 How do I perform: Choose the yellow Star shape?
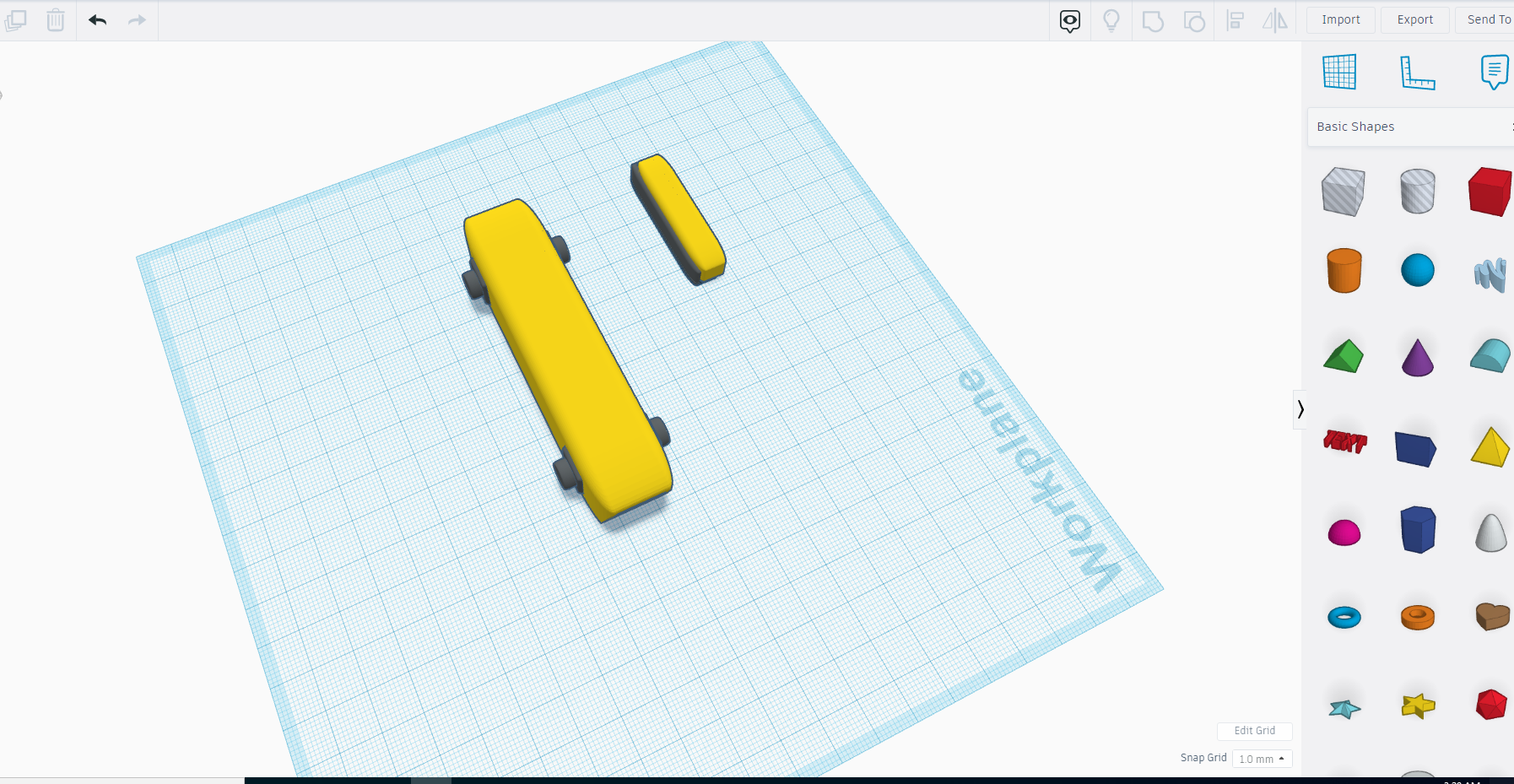point(1419,706)
